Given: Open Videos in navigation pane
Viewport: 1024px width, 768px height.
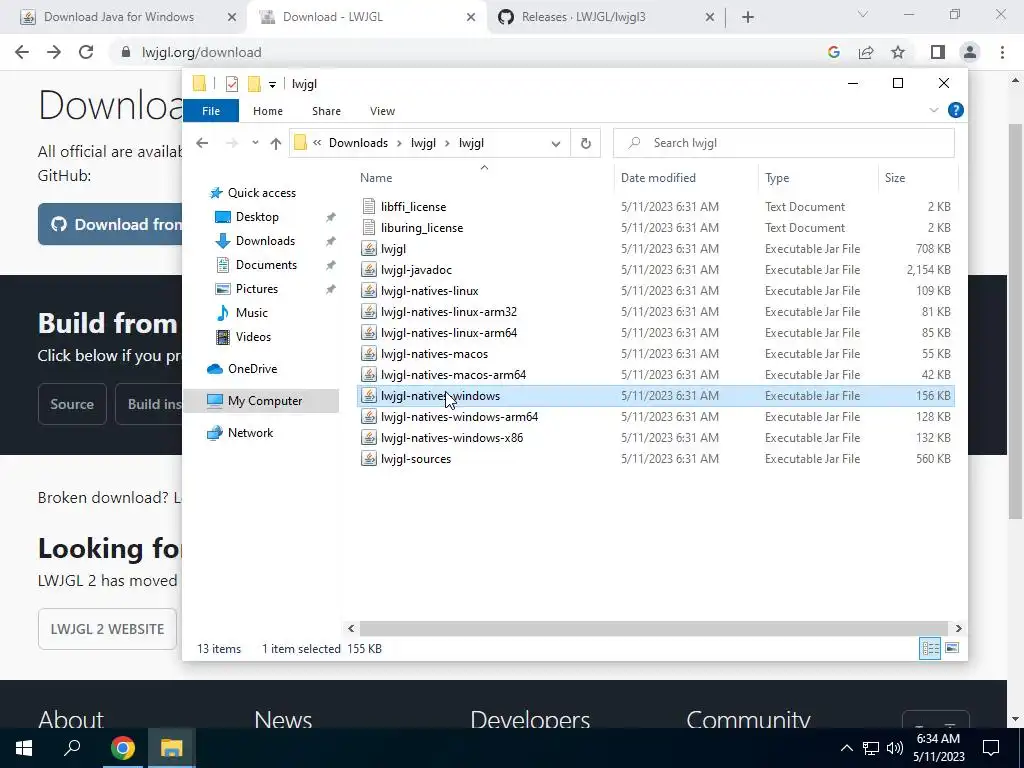Looking at the screenshot, I should (x=253, y=337).
